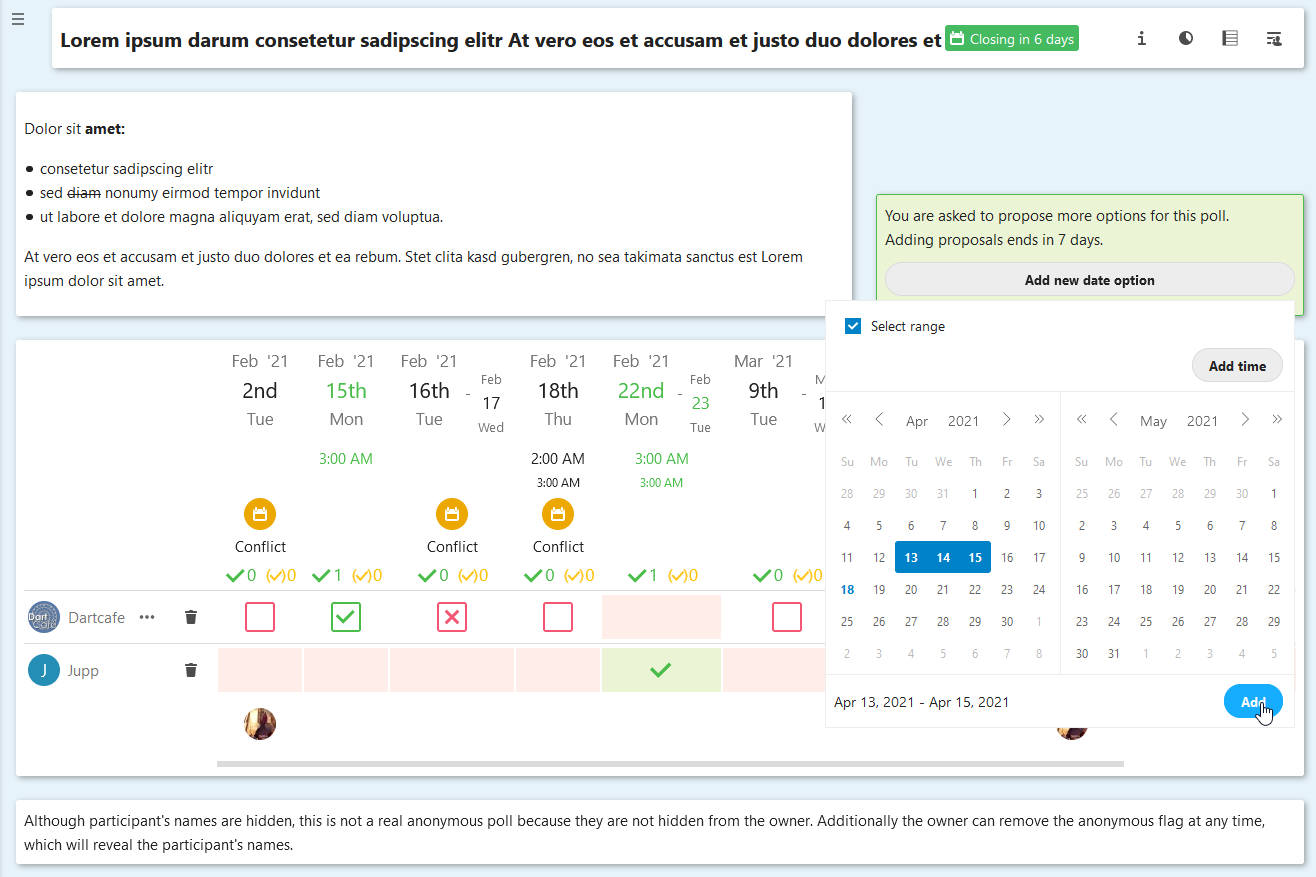1316x877 pixels.
Task: Go to next year in April calendar
Action: (x=1039, y=419)
